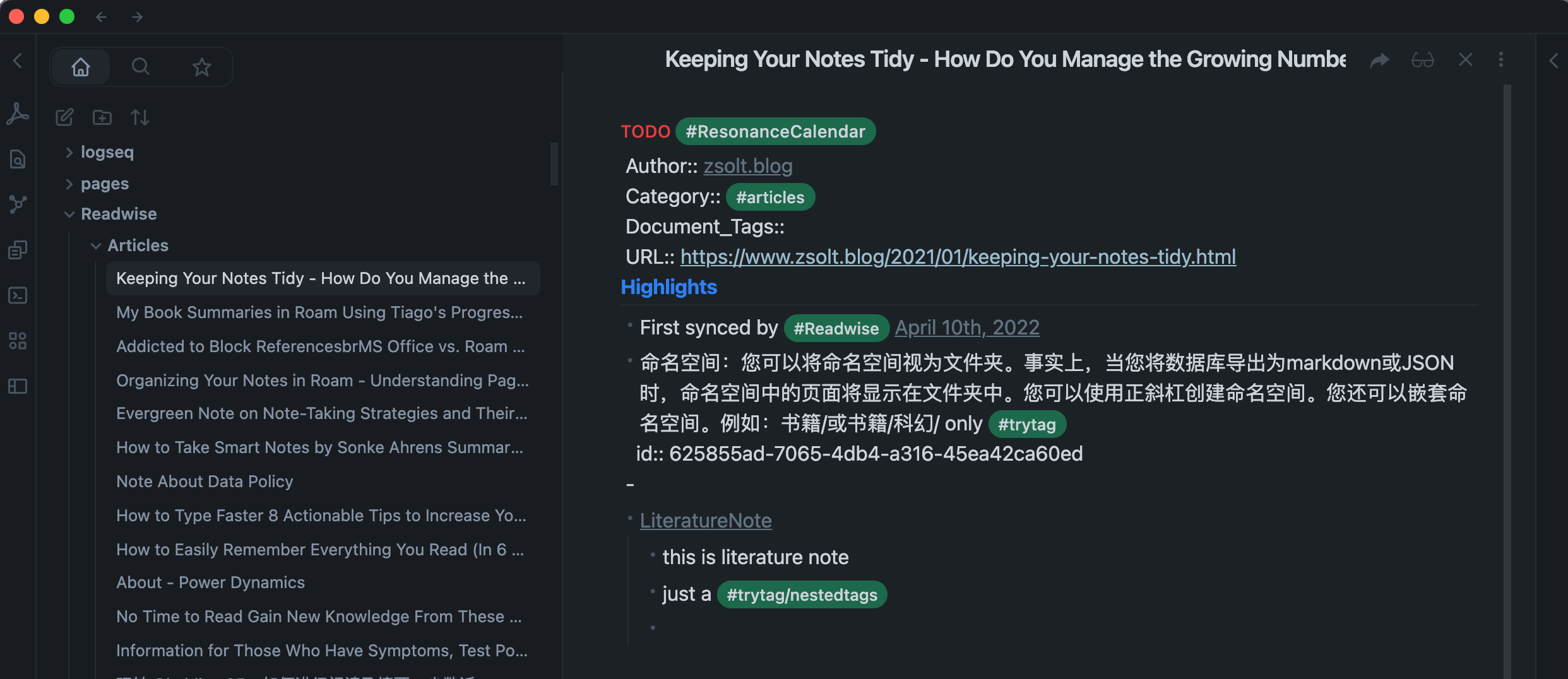Collapse the Readwise folder
This screenshot has width=1568, height=679.
click(69, 214)
